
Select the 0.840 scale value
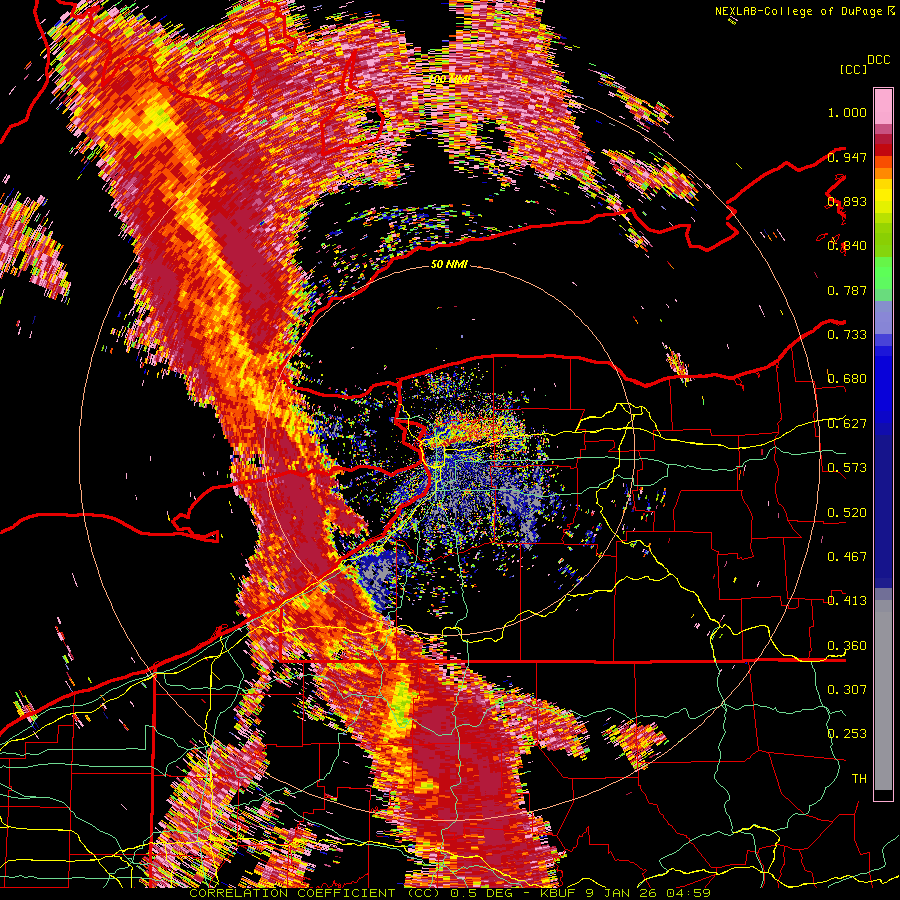click(x=847, y=246)
